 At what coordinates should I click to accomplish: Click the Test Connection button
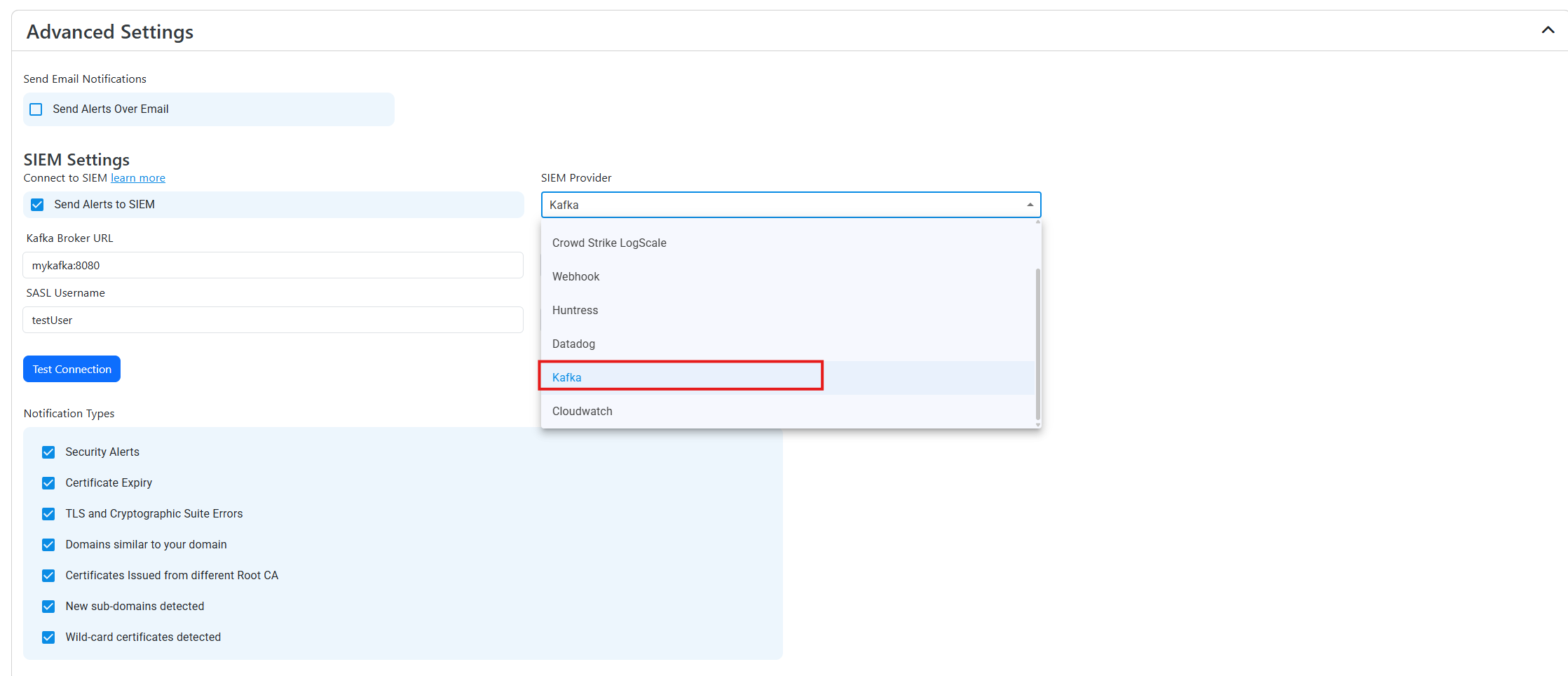pyautogui.click(x=71, y=368)
